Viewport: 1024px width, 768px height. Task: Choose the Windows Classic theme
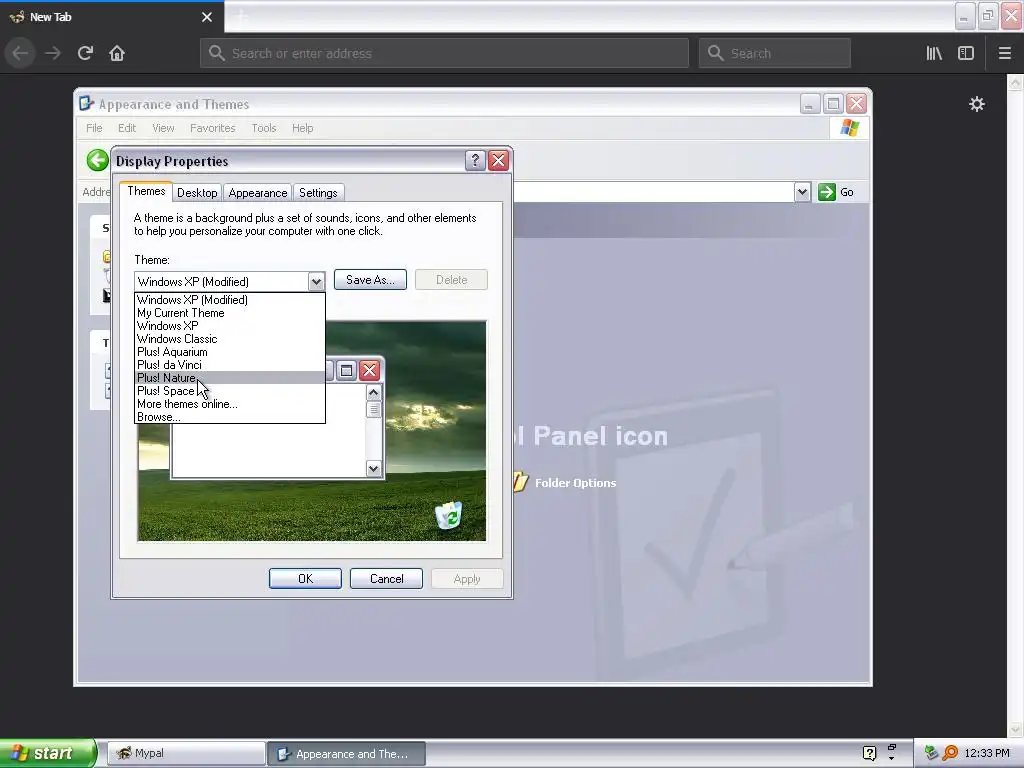coord(229,339)
